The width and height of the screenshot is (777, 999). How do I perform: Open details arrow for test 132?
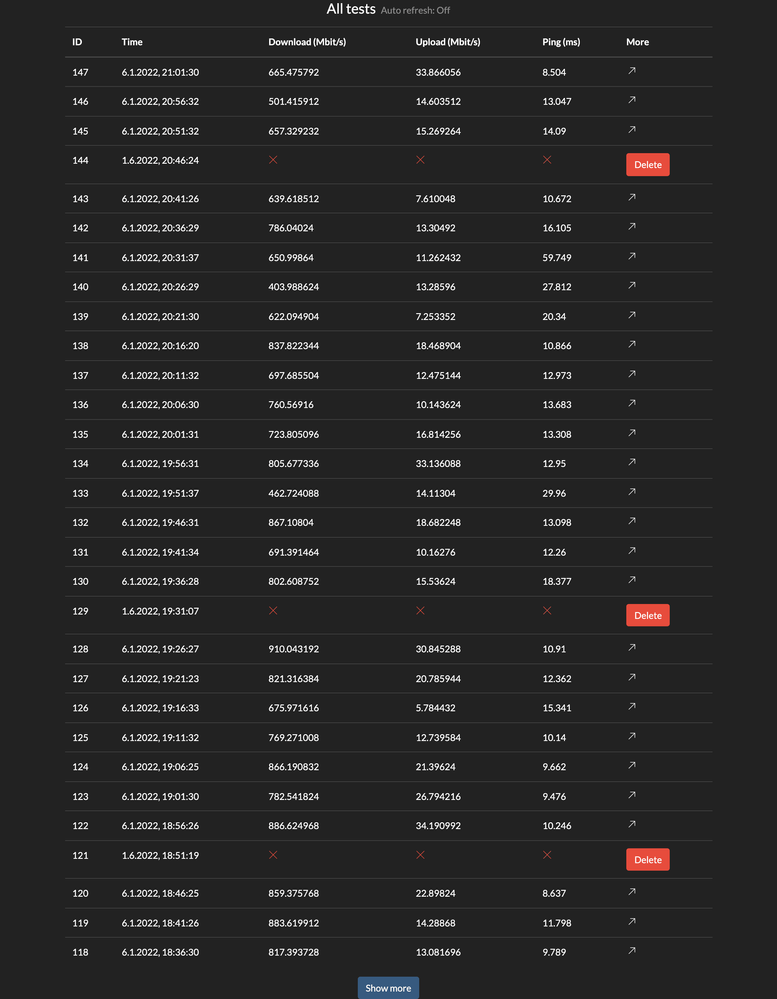tap(632, 521)
